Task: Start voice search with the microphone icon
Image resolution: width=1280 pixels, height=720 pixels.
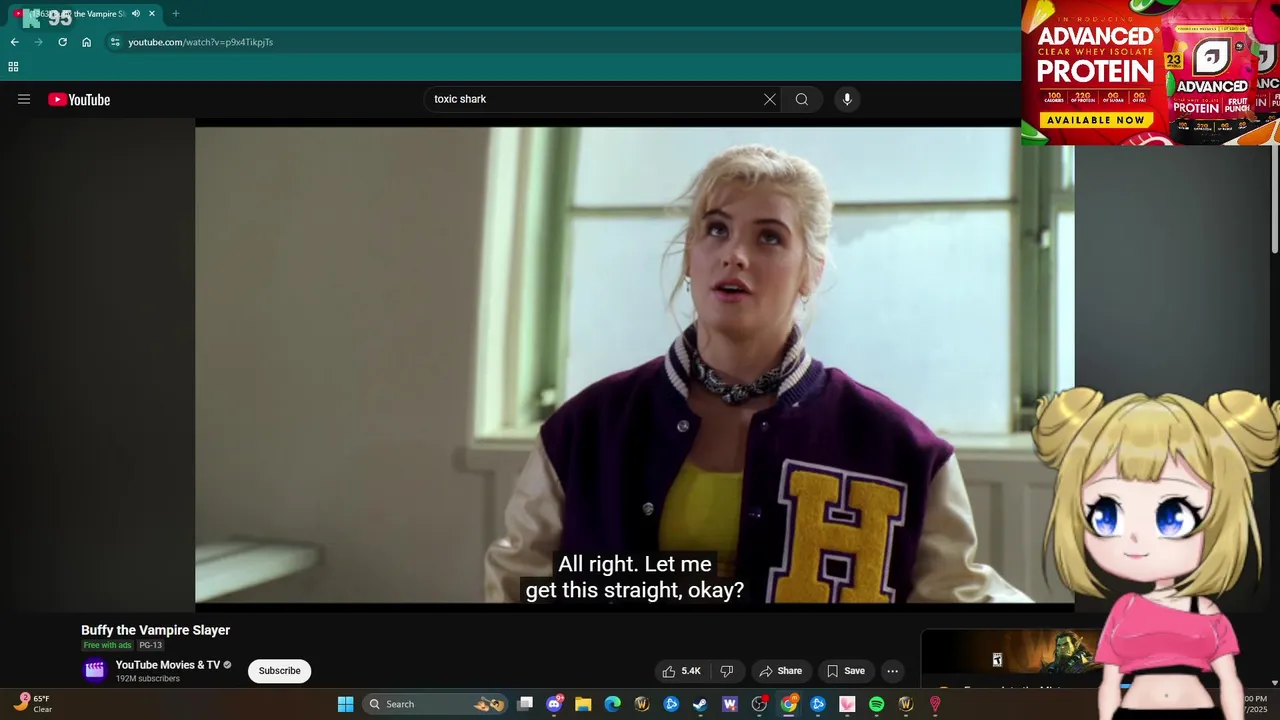Action: pos(847,99)
